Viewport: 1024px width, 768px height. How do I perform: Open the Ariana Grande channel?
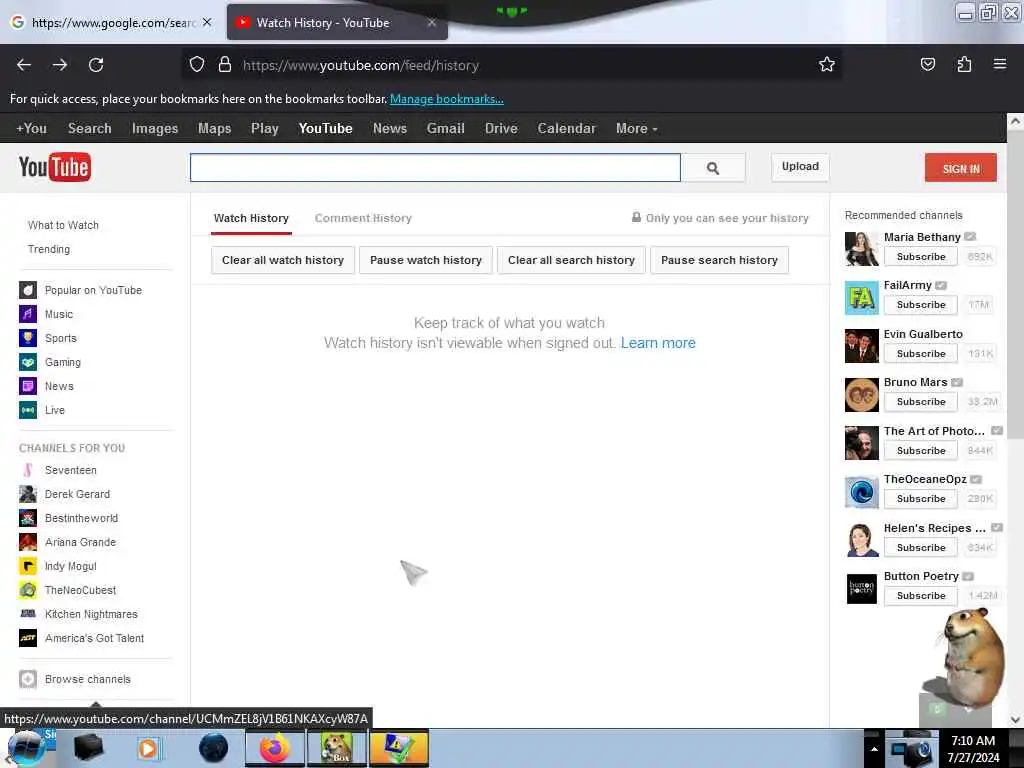[x=80, y=542]
